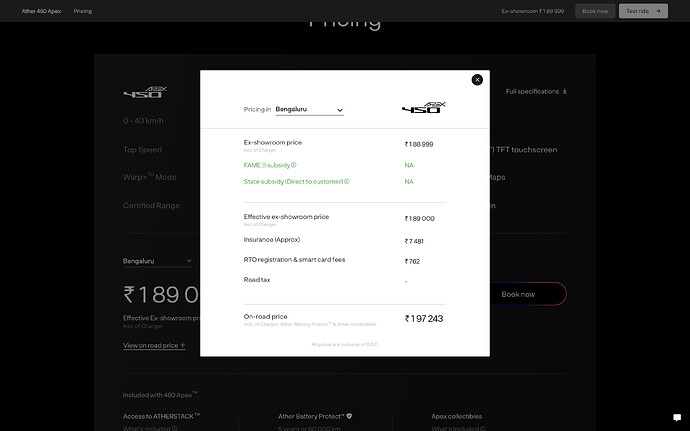This screenshot has height=431, width=690.
Task: Click the Book now button in top bar
Action: click(x=595, y=11)
